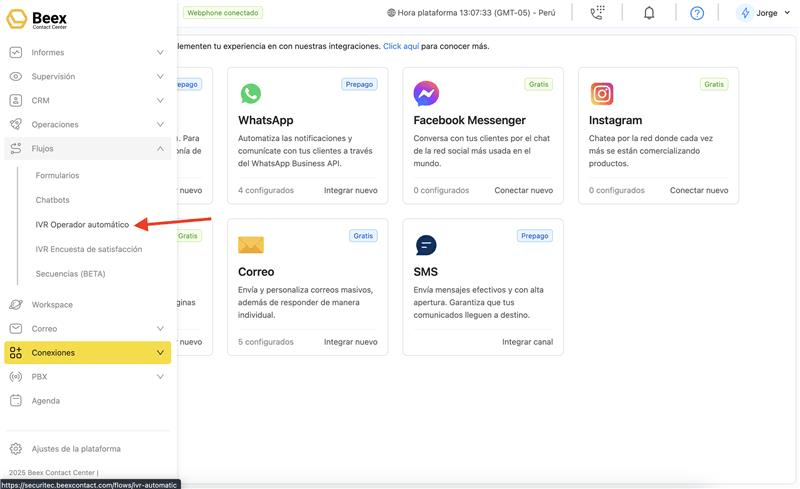Click the Facebook Messenger logo icon
This screenshot has width=800, height=489.
coord(426,94)
